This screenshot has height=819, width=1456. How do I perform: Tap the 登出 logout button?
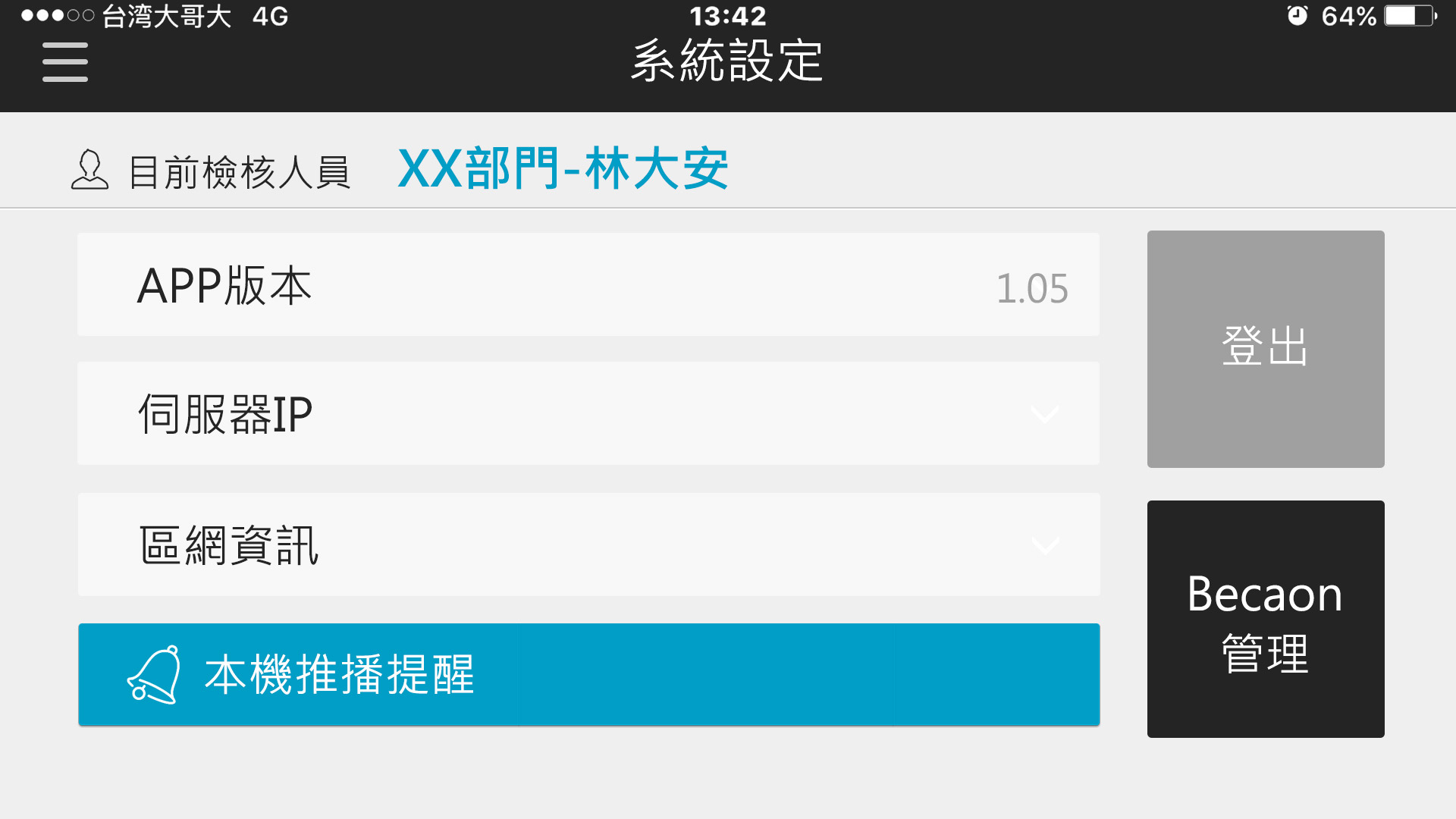click(x=1266, y=349)
